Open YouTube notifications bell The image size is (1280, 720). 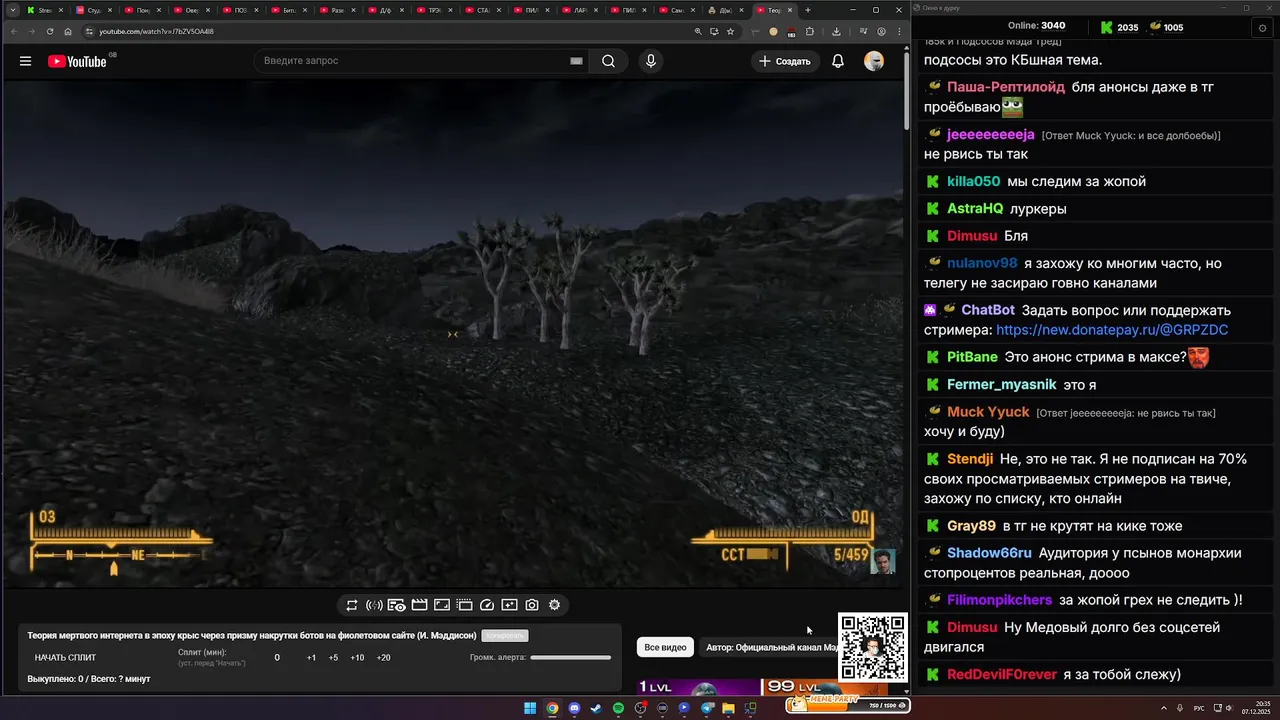click(838, 61)
